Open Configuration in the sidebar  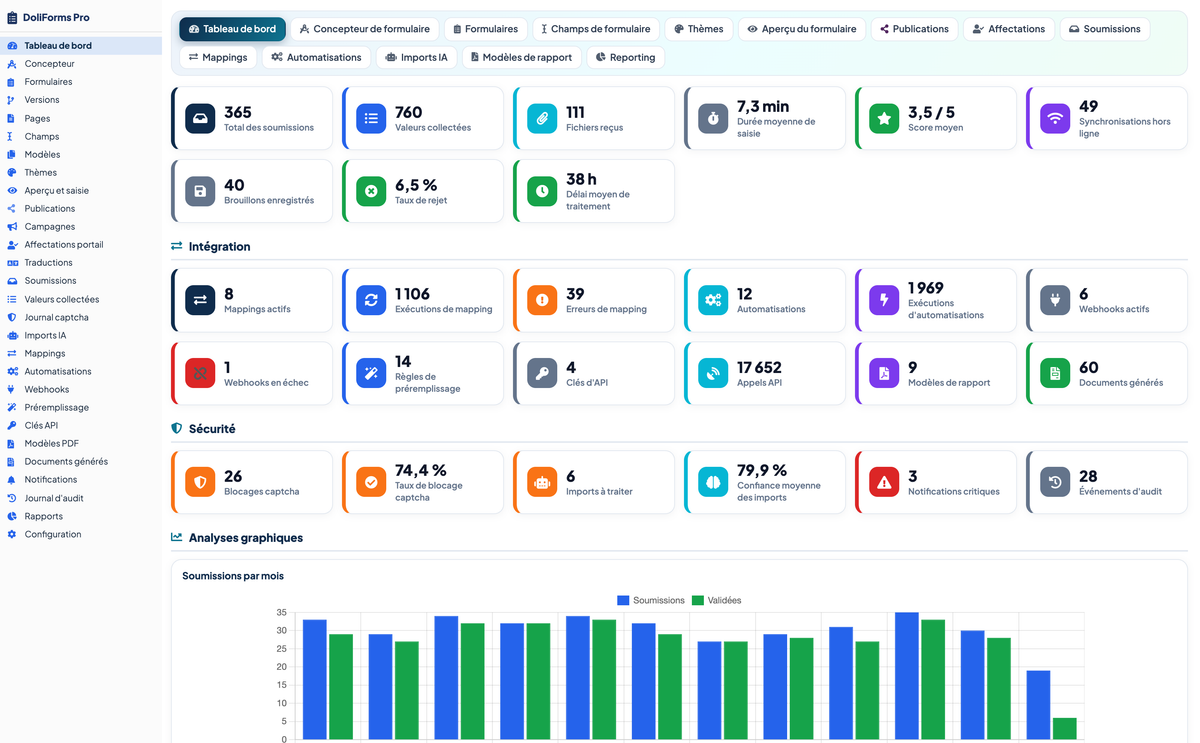point(81,534)
